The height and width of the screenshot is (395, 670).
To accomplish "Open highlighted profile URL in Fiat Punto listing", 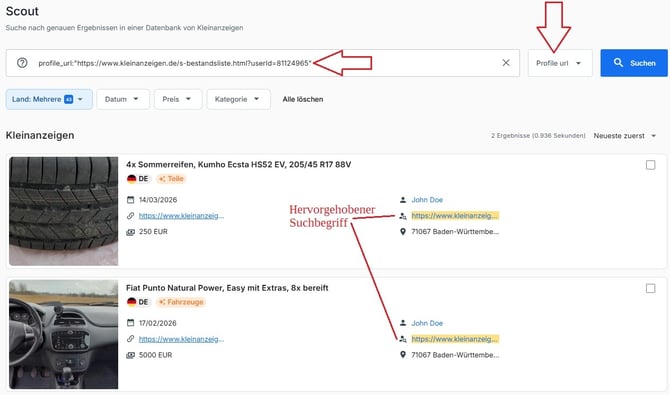I will 455,339.
